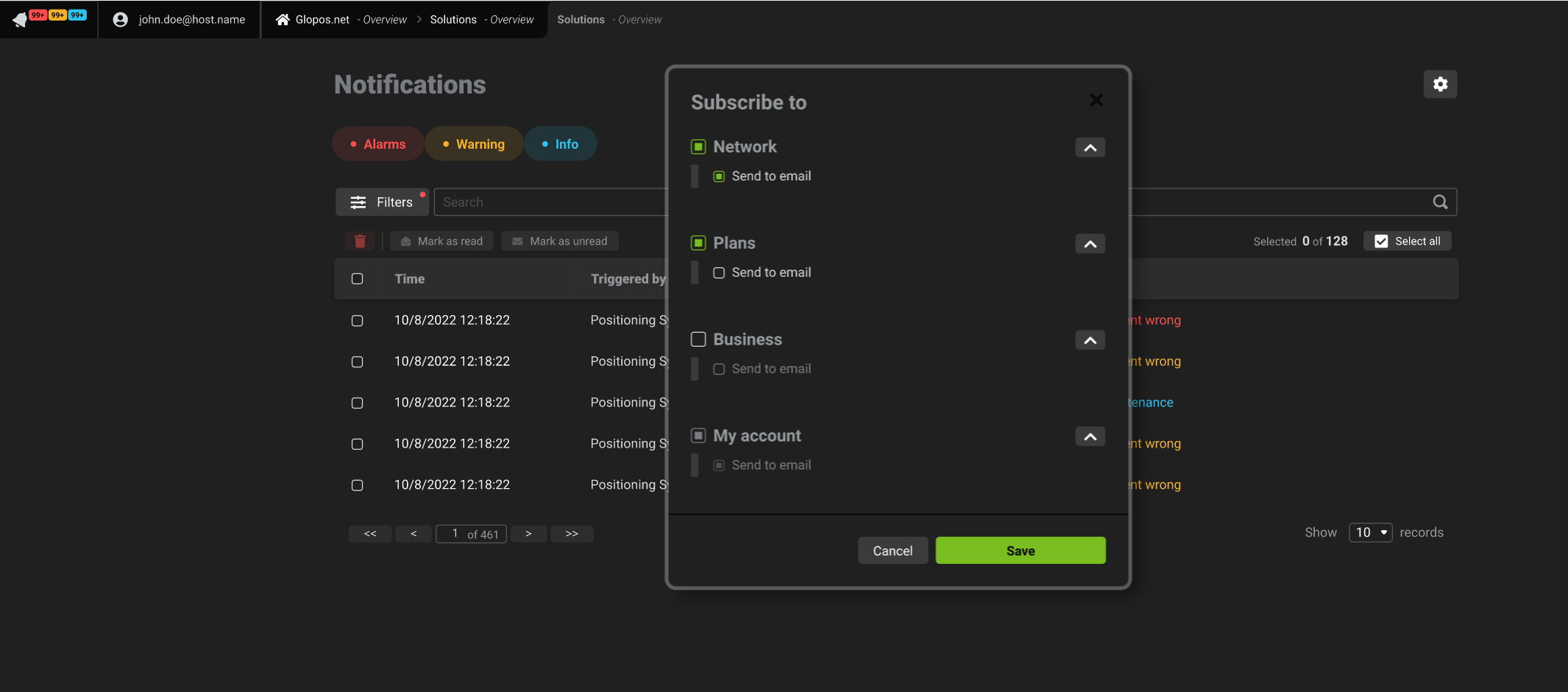Click the notification bell icon
This screenshot has width=1568, height=692.
(21, 20)
